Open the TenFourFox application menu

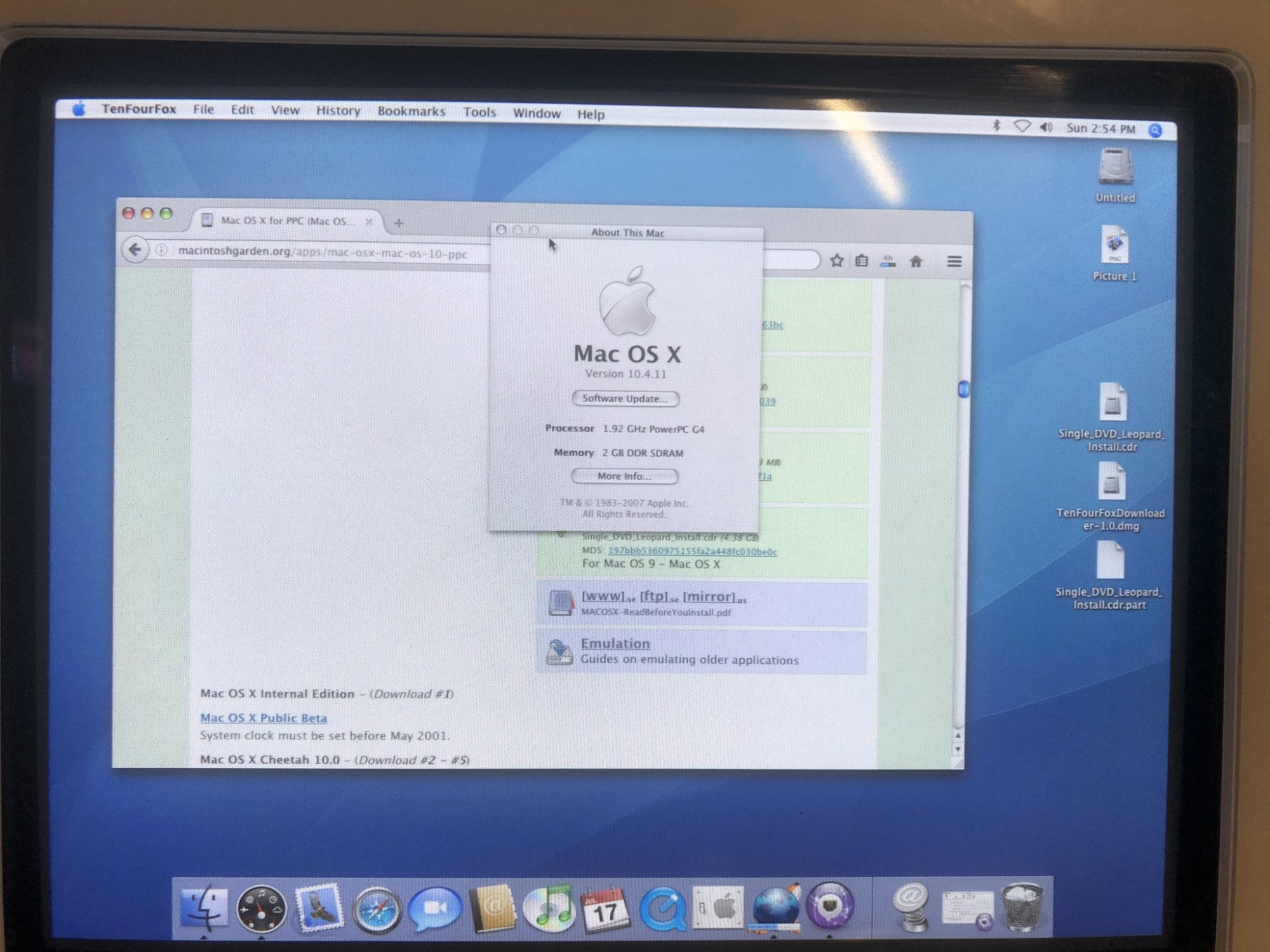point(139,109)
